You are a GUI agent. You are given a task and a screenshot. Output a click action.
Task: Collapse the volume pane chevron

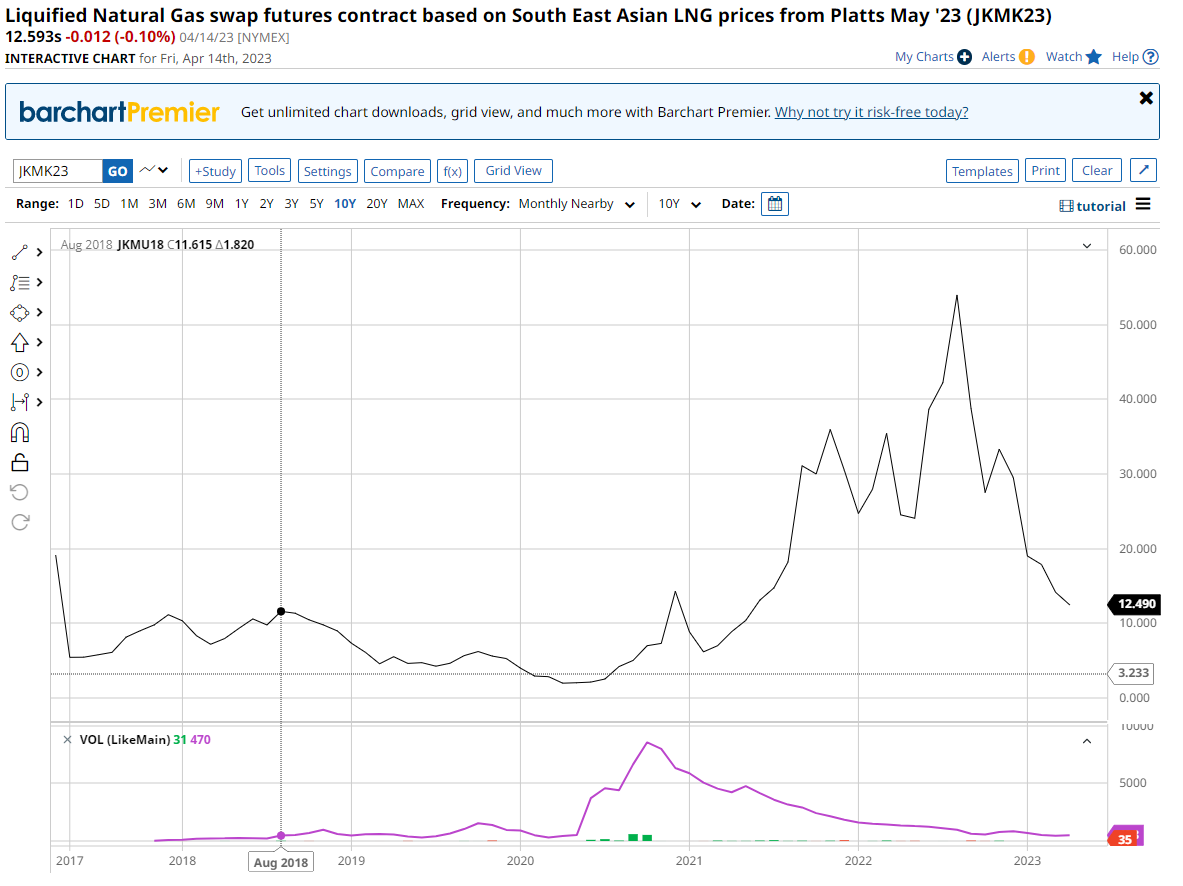coord(1087,741)
